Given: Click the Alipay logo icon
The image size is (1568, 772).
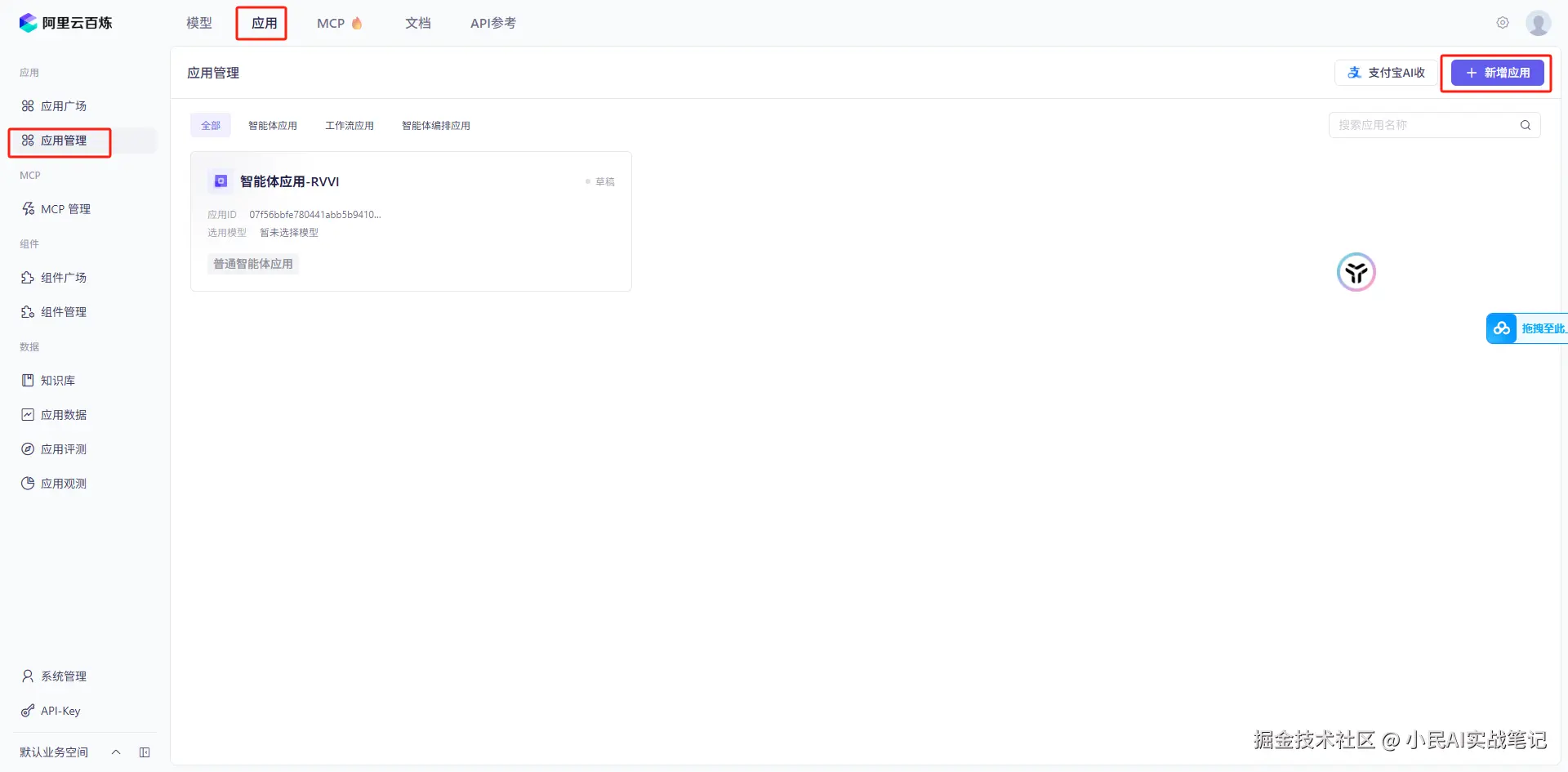Looking at the screenshot, I should tap(1355, 73).
